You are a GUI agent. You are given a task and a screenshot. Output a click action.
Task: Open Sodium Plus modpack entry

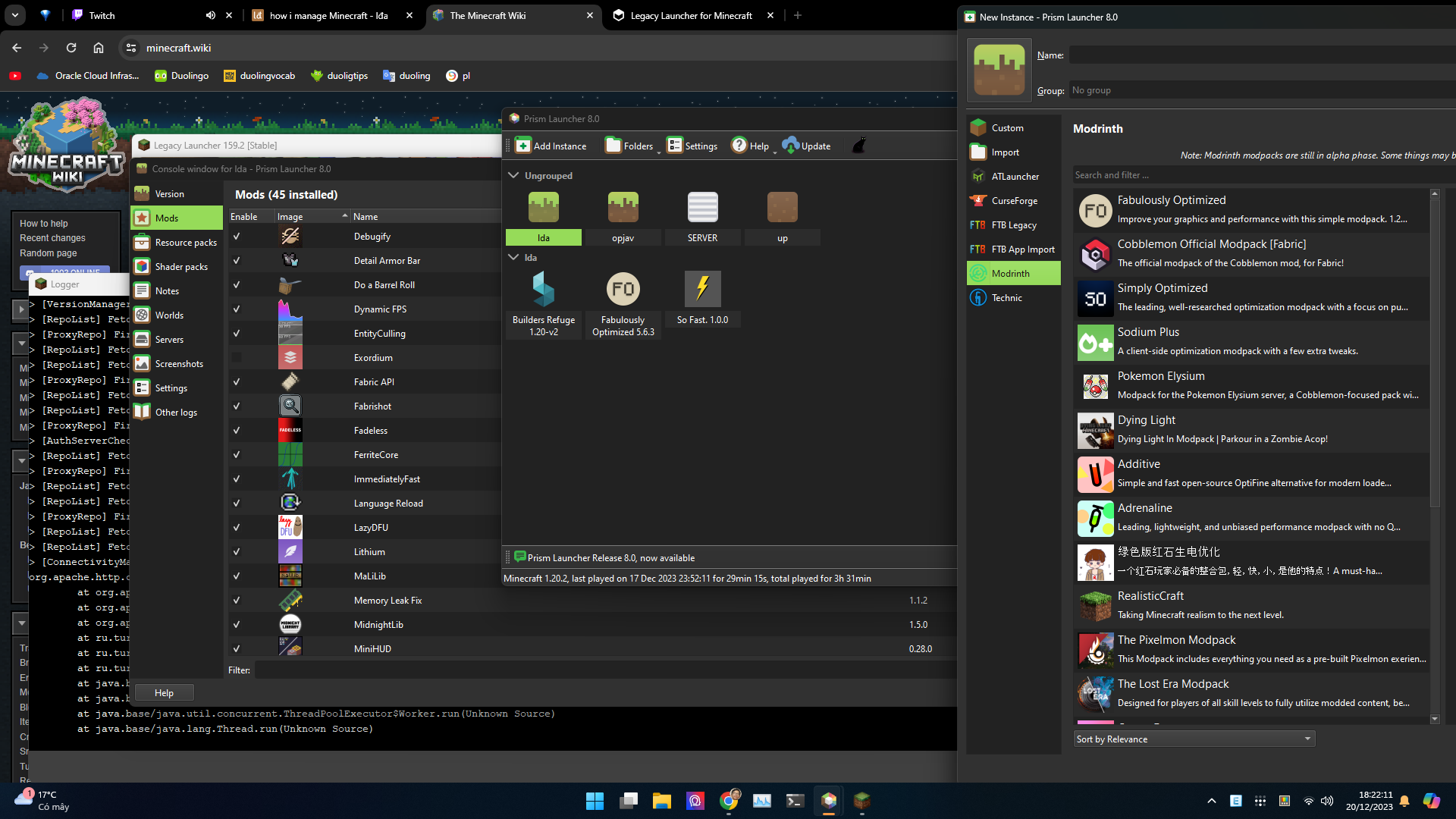click(x=1252, y=342)
